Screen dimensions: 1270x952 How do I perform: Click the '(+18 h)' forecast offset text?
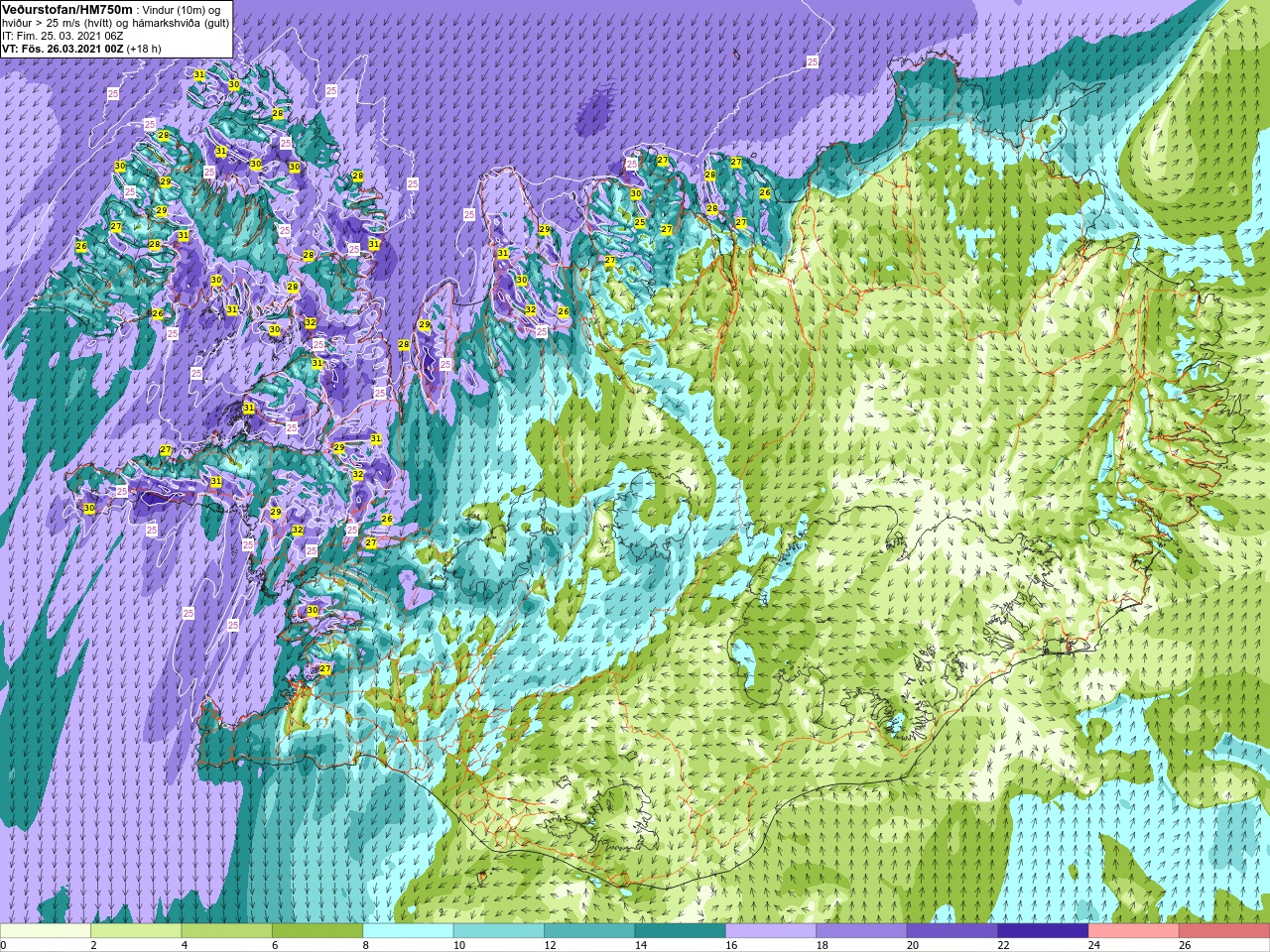pyautogui.click(x=143, y=49)
